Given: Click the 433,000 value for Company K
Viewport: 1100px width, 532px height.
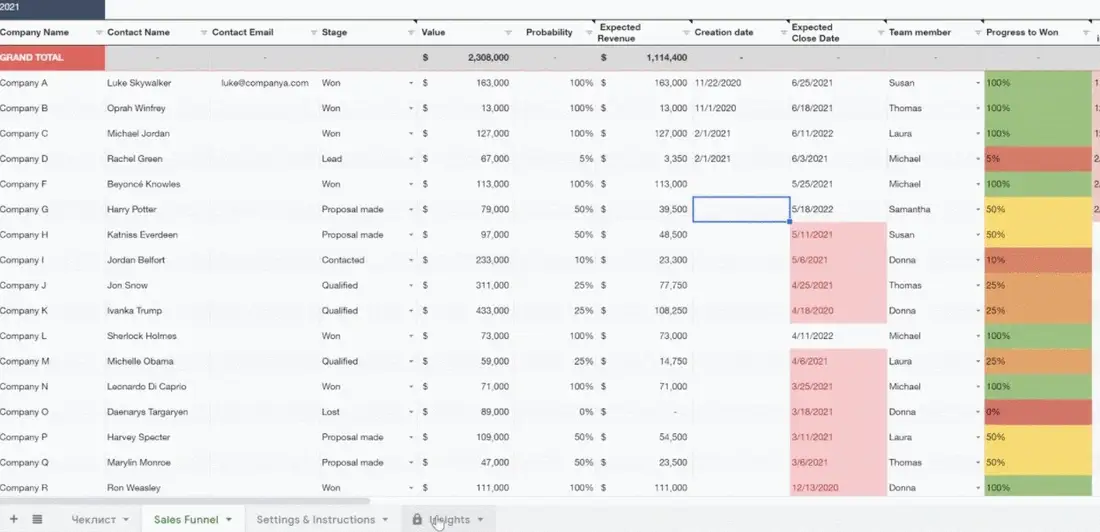Looking at the screenshot, I should 465,310.
